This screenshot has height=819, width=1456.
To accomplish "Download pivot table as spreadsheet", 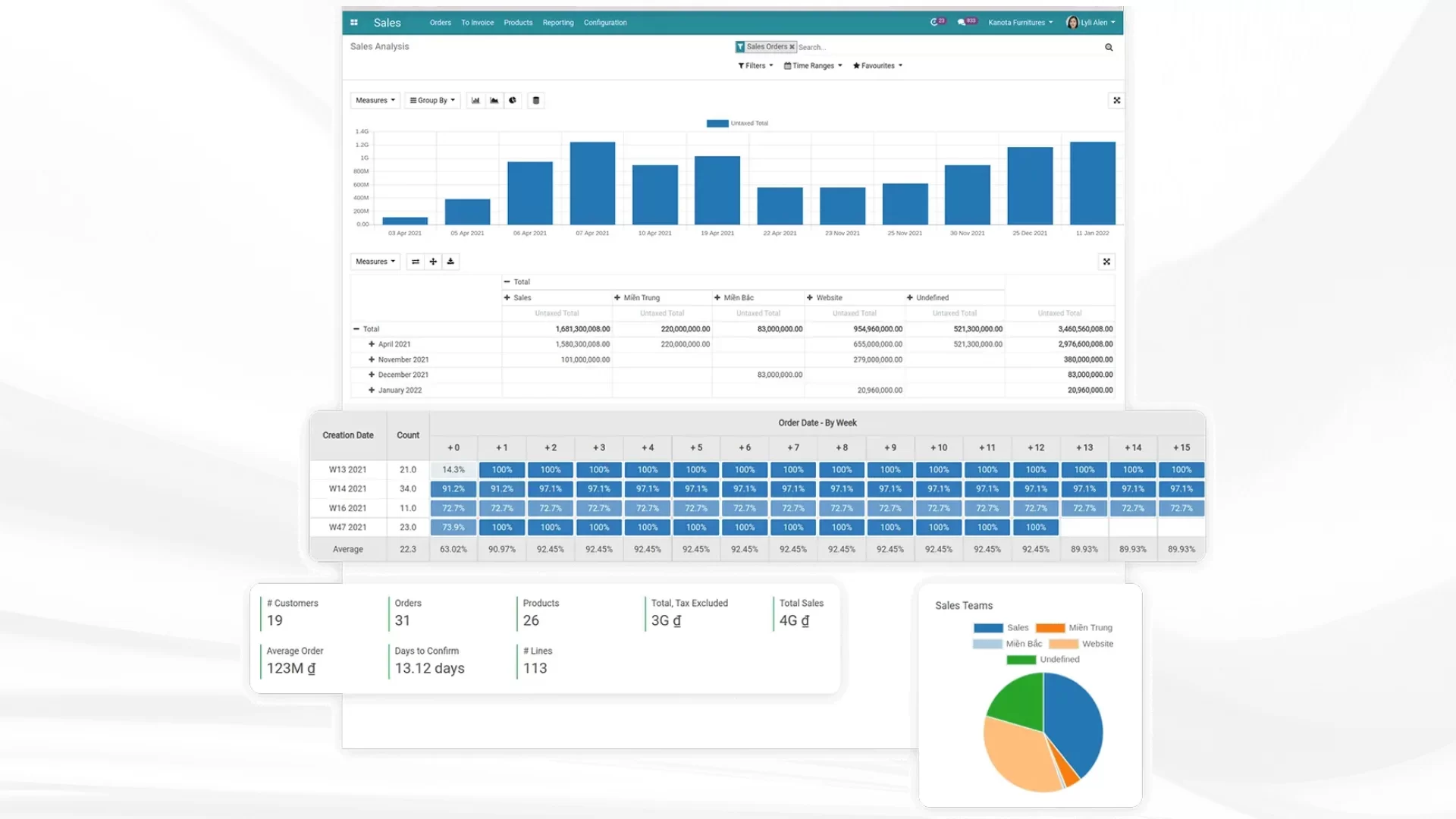I will [450, 262].
